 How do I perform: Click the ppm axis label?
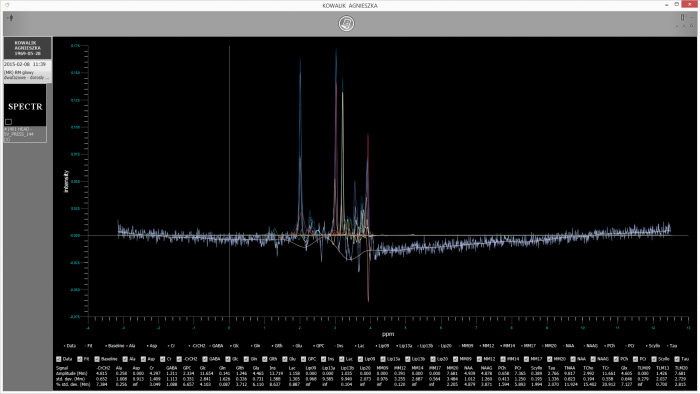click(x=388, y=334)
